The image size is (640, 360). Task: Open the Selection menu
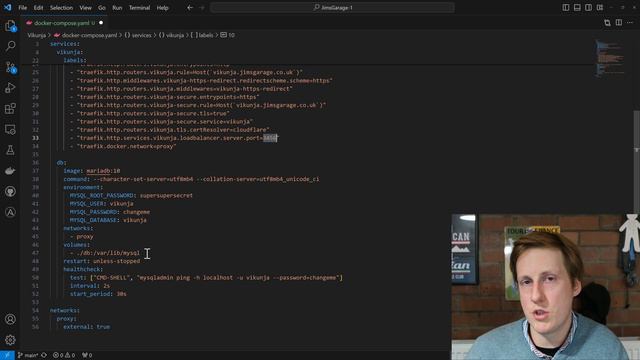coord(61,7)
